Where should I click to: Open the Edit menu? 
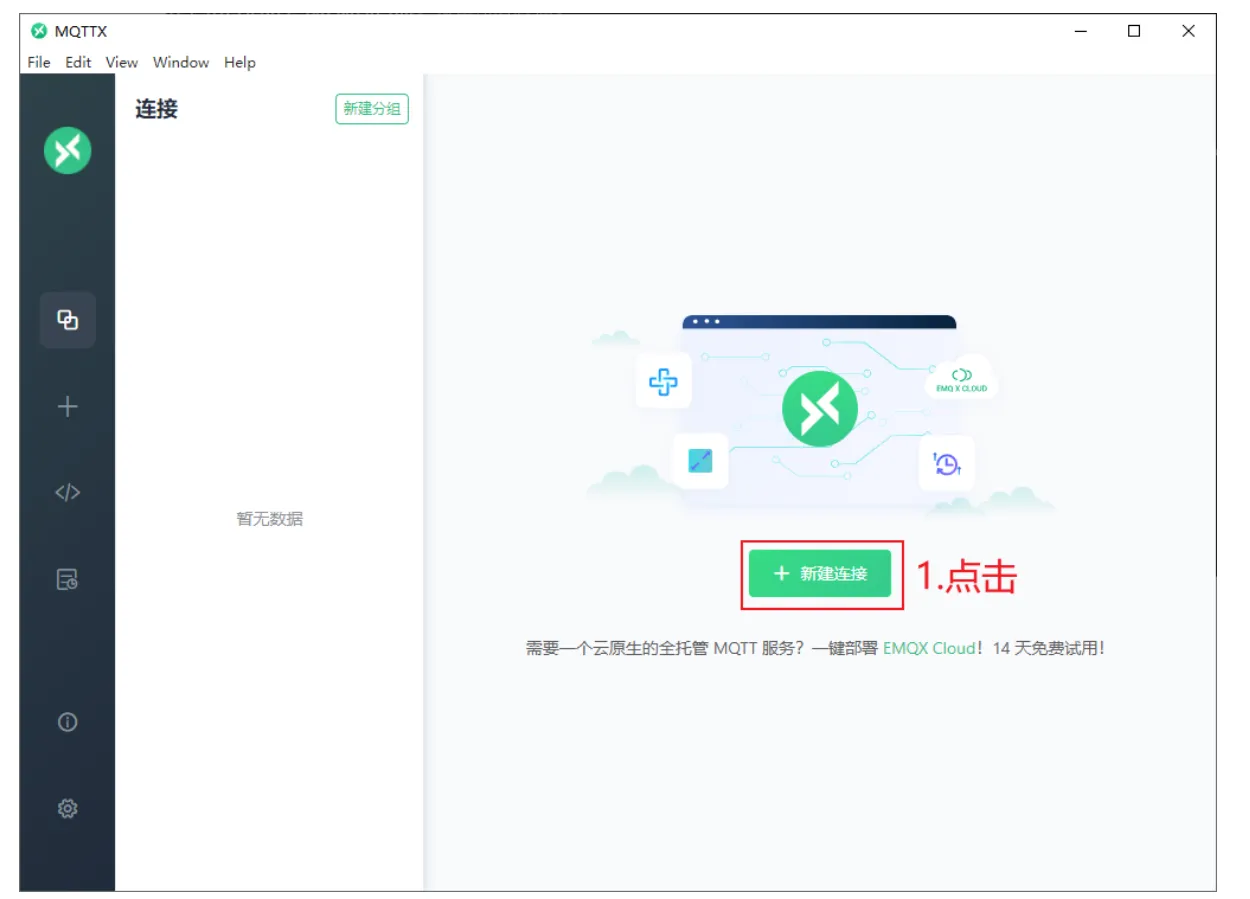click(78, 62)
